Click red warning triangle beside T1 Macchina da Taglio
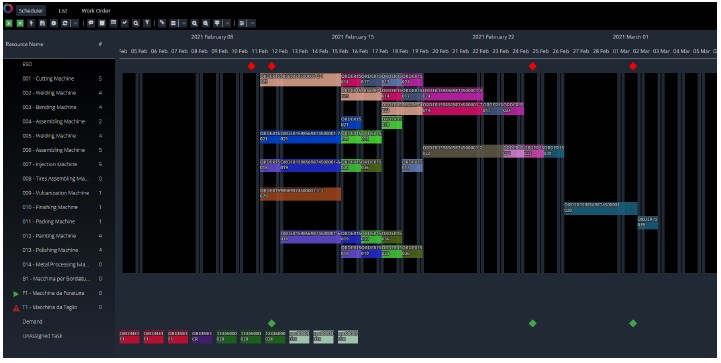This screenshot has width=721, height=363. point(16,308)
